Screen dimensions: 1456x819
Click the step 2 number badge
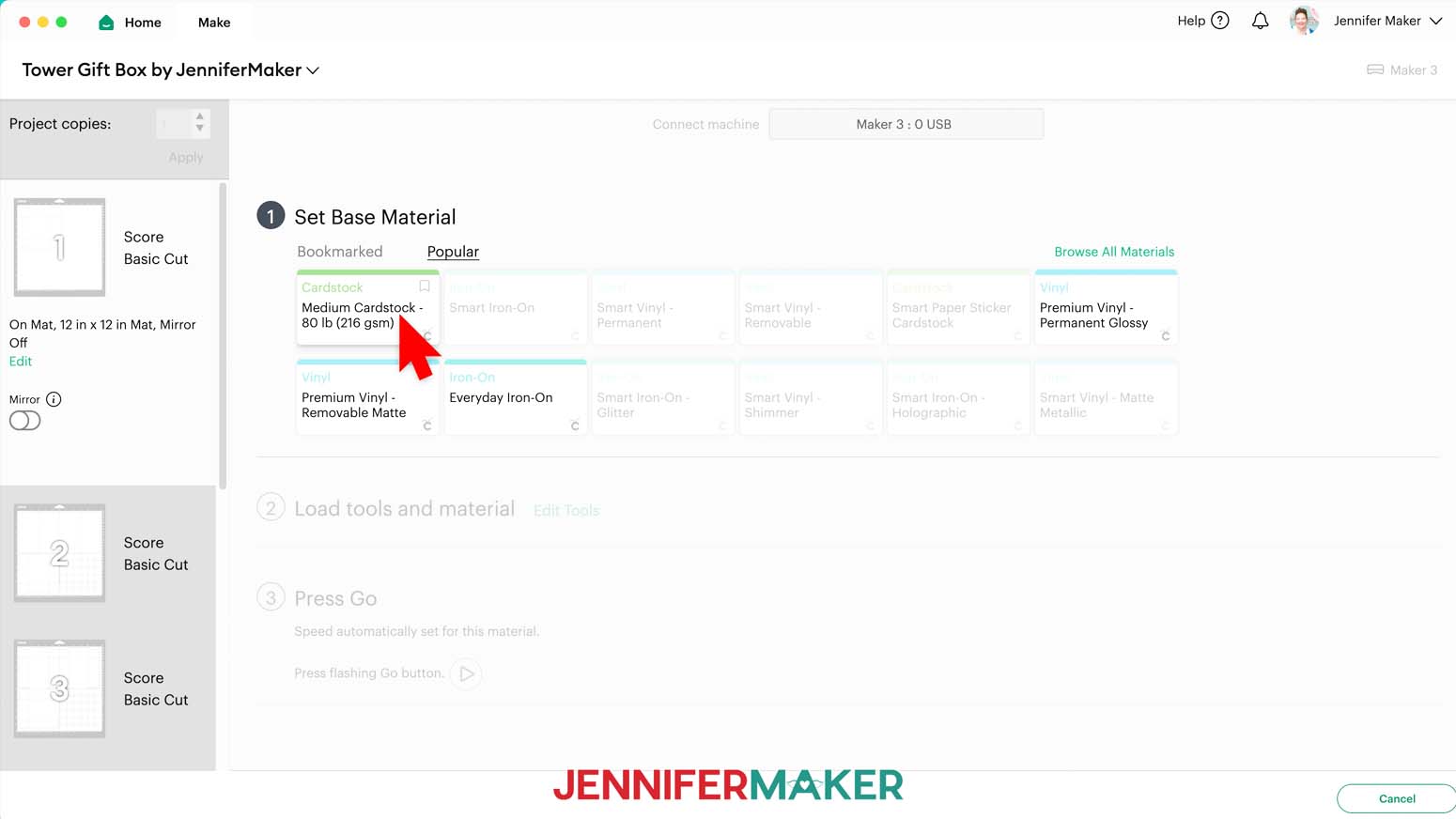tap(271, 508)
